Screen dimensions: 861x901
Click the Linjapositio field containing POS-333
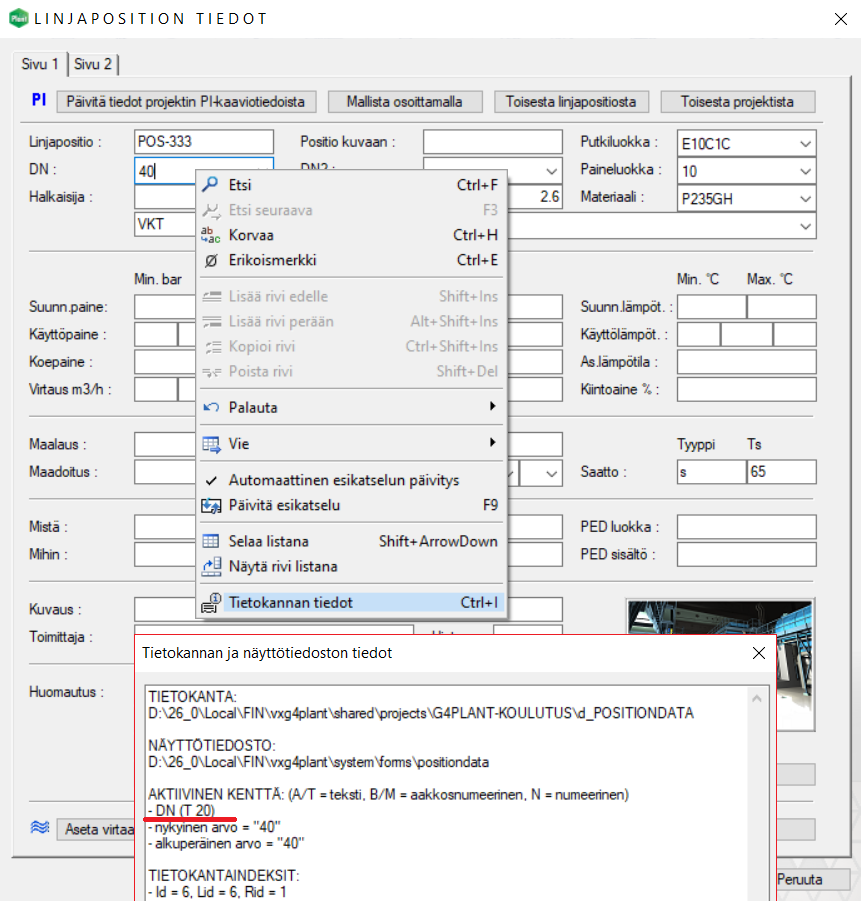(x=203, y=143)
